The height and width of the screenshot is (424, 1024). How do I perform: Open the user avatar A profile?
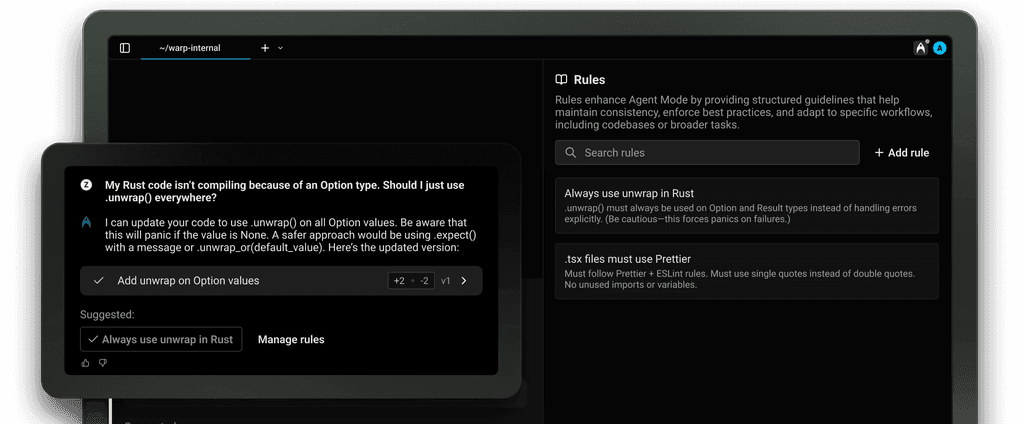(x=940, y=48)
